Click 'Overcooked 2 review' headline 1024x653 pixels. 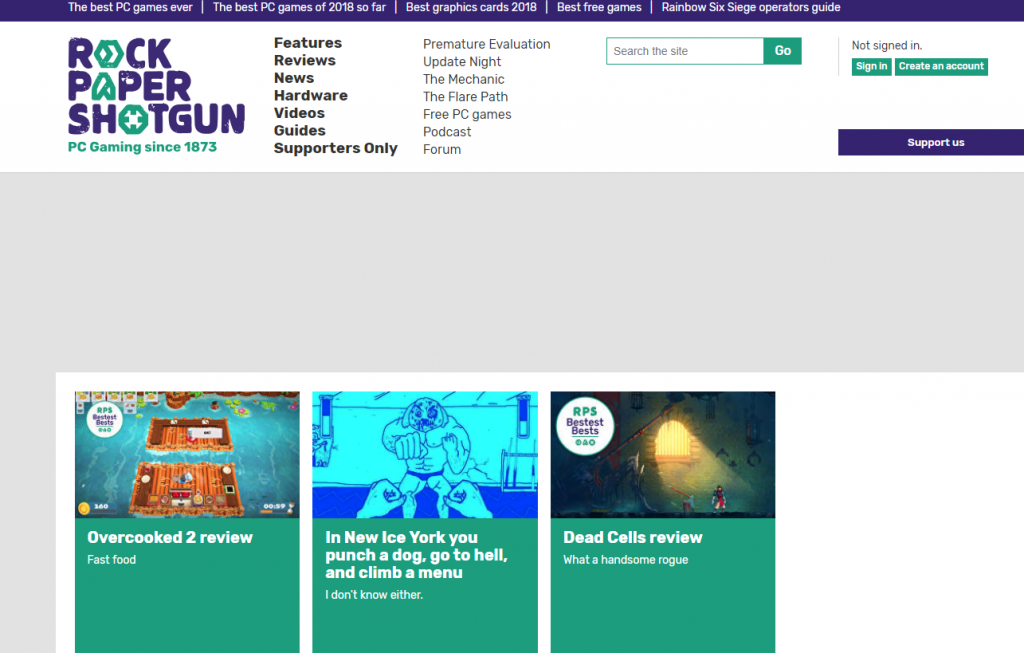click(x=170, y=537)
